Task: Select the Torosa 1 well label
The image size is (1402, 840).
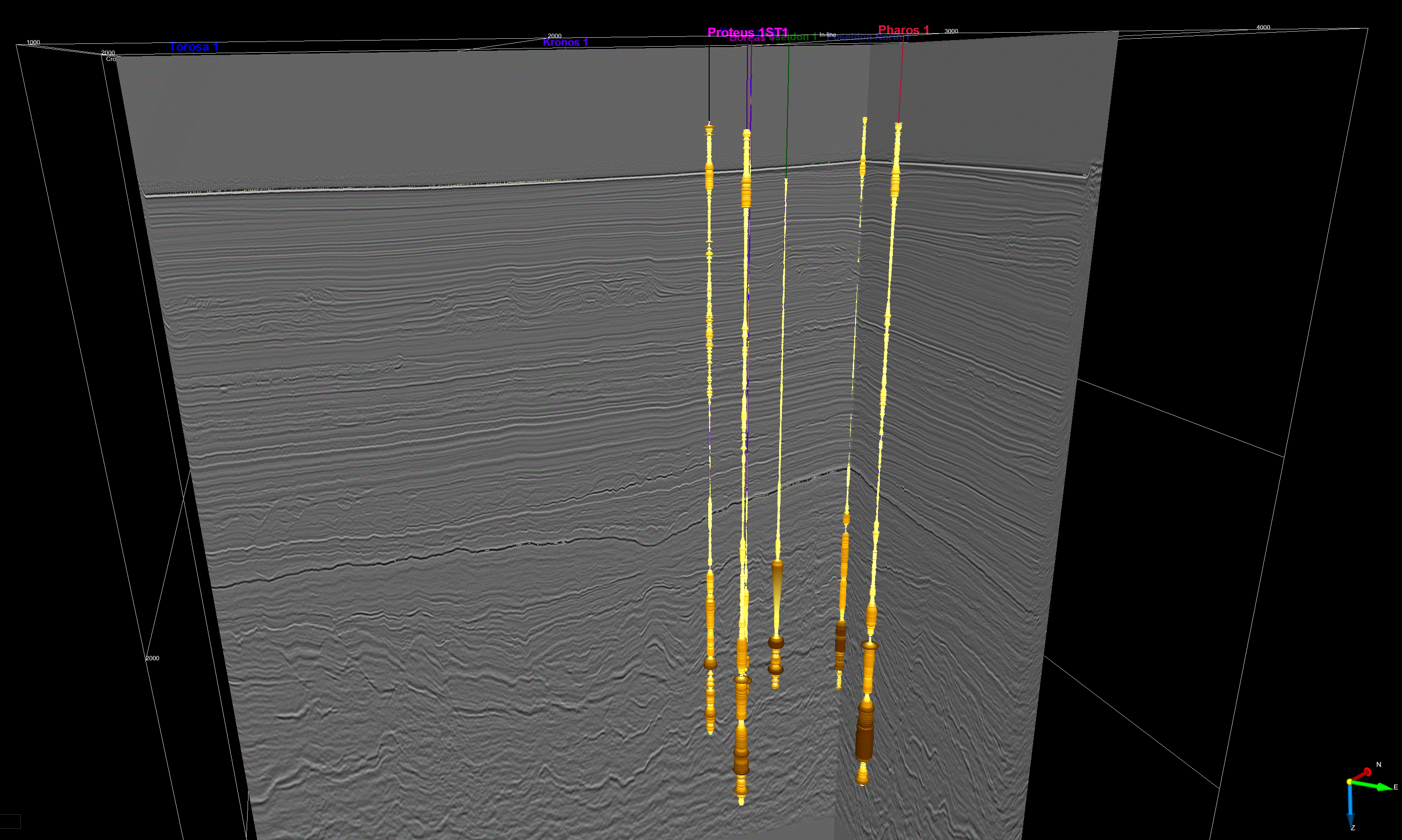Action: [x=193, y=47]
